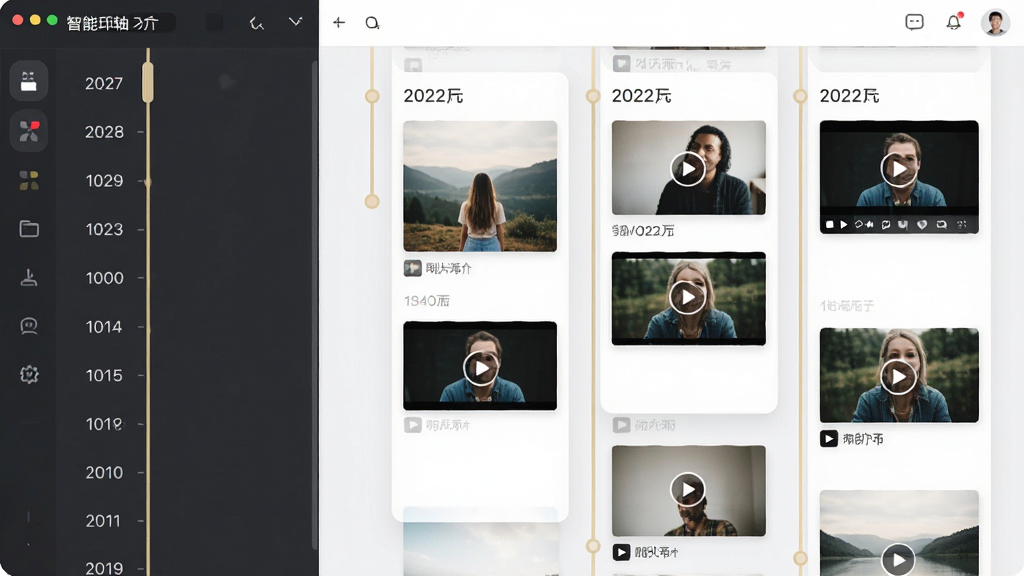Open the four-square grid view in the sidebar
Viewport: 1024px width, 576px height.
pos(29,180)
